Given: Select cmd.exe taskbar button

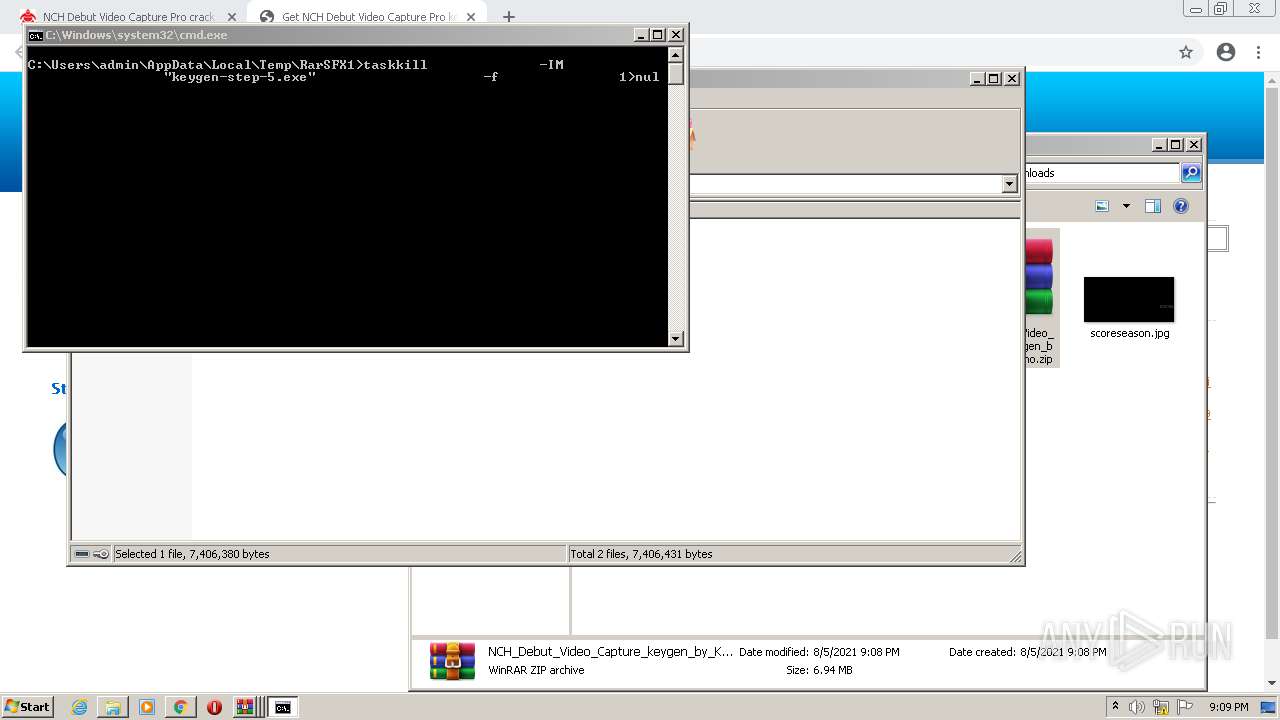Looking at the screenshot, I should pos(283,707).
